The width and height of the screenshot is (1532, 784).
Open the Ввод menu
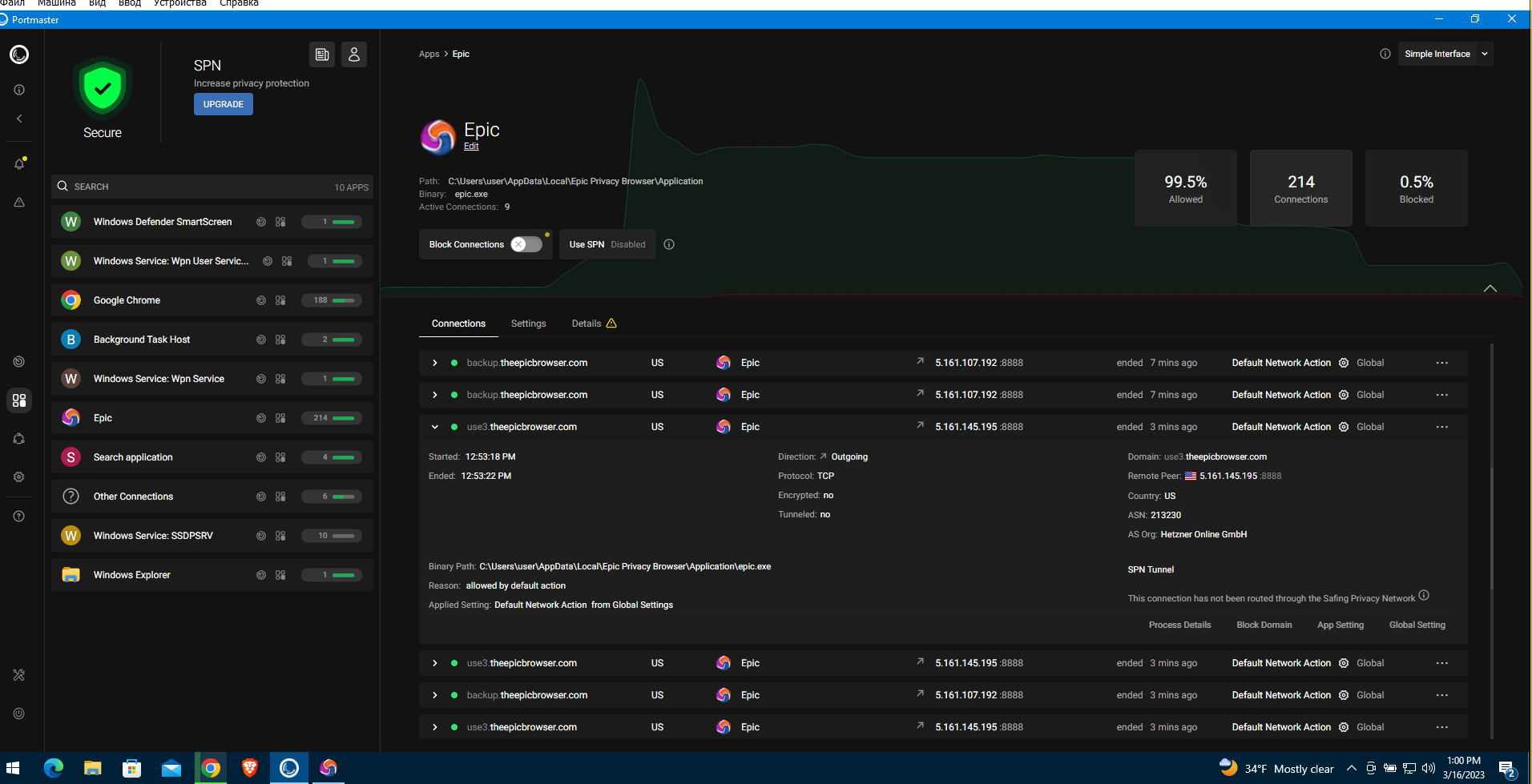(130, 4)
